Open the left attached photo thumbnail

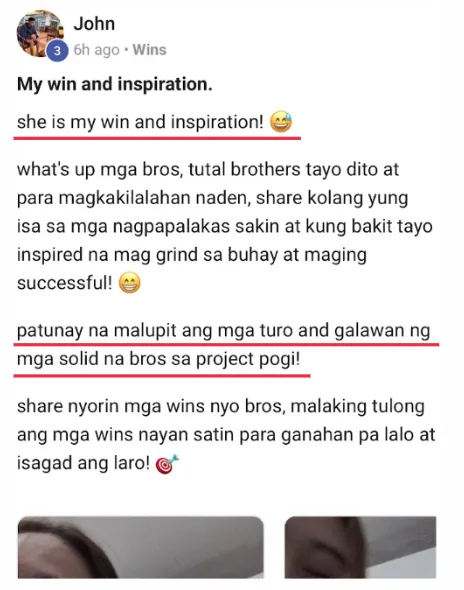[x=140, y=547]
